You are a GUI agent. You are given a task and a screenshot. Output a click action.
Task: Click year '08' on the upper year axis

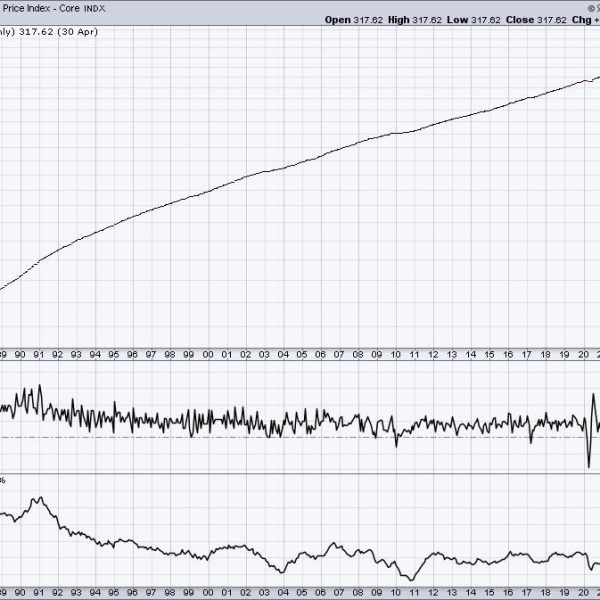358,355
